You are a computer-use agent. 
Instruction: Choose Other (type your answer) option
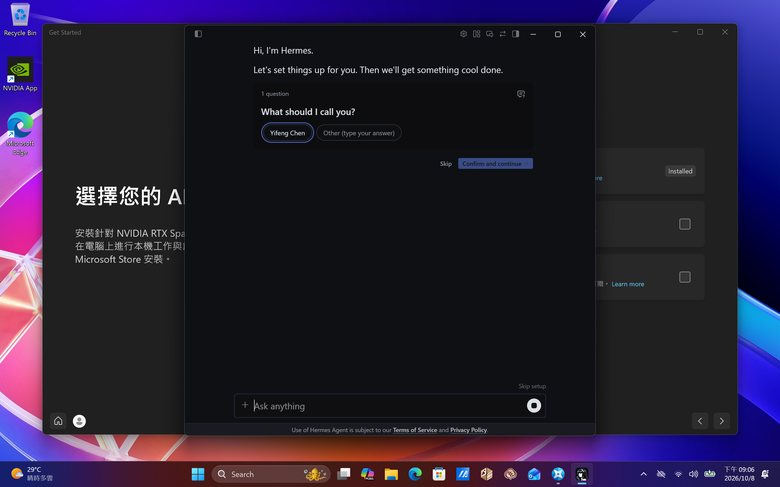coord(359,133)
